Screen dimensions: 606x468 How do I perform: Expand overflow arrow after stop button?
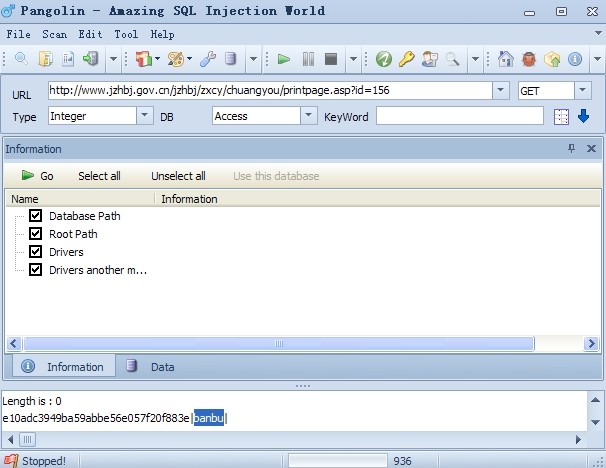353,59
